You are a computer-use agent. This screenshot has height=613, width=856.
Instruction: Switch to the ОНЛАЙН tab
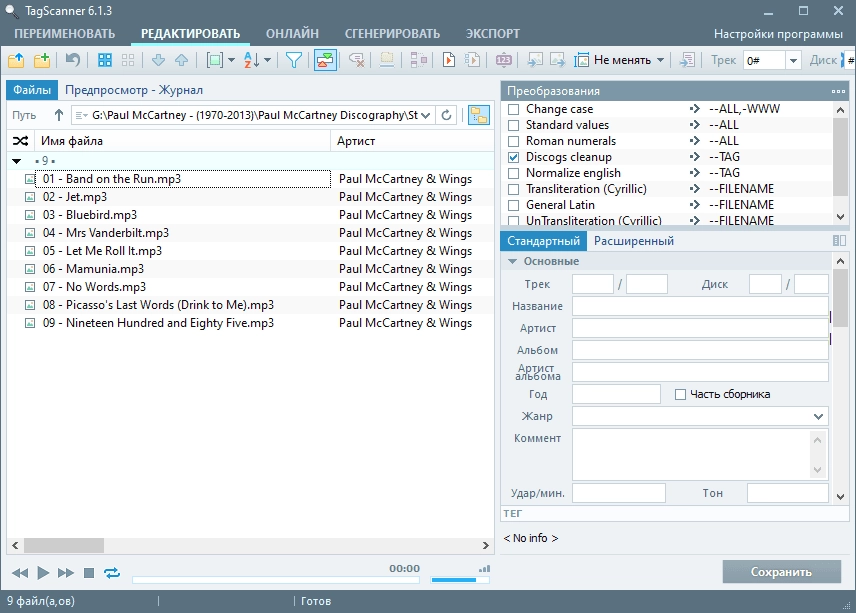click(292, 34)
